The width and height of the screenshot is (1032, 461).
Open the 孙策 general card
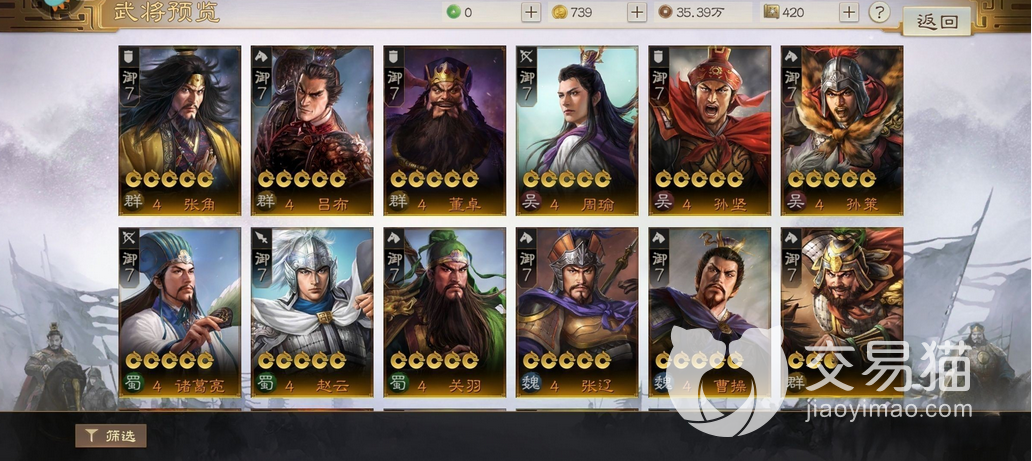[842, 130]
